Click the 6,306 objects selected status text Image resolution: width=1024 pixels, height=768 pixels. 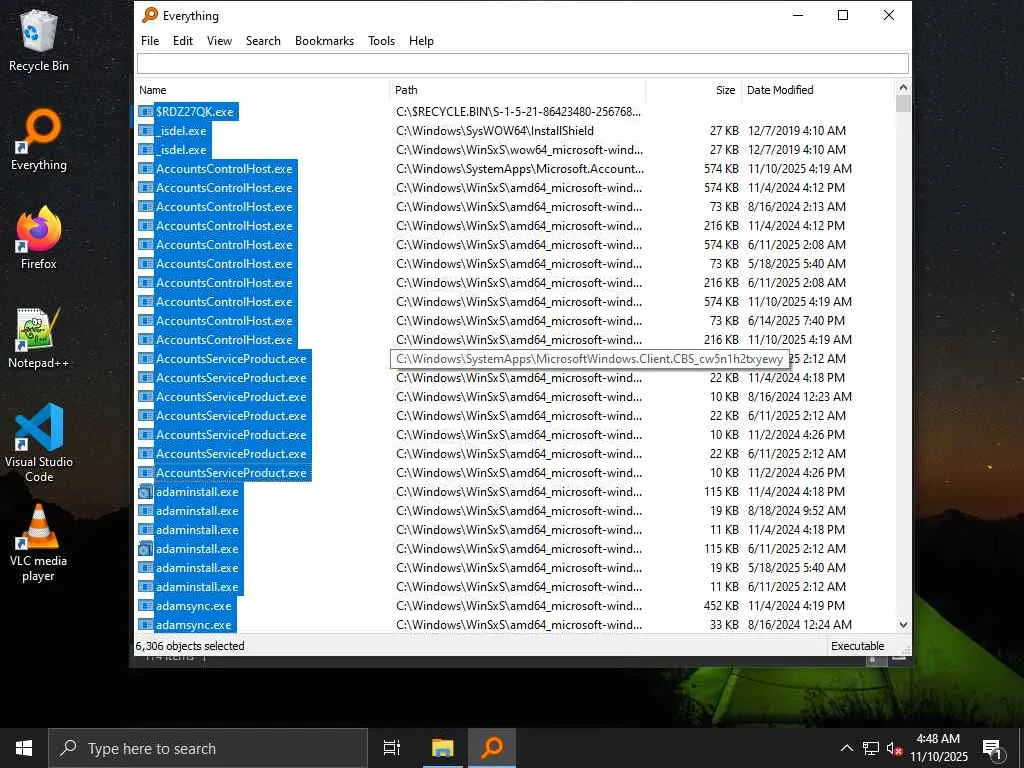coord(190,646)
